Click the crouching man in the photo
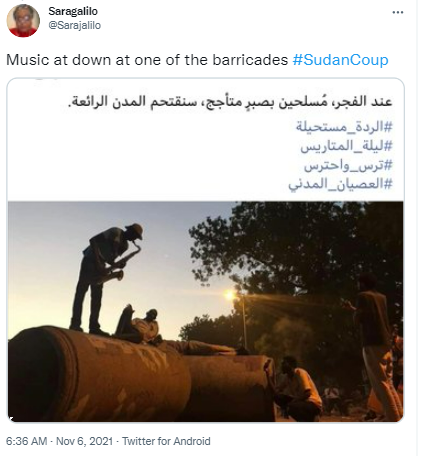The image size is (423, 456). pyautogui.click(x=294, y=388)
